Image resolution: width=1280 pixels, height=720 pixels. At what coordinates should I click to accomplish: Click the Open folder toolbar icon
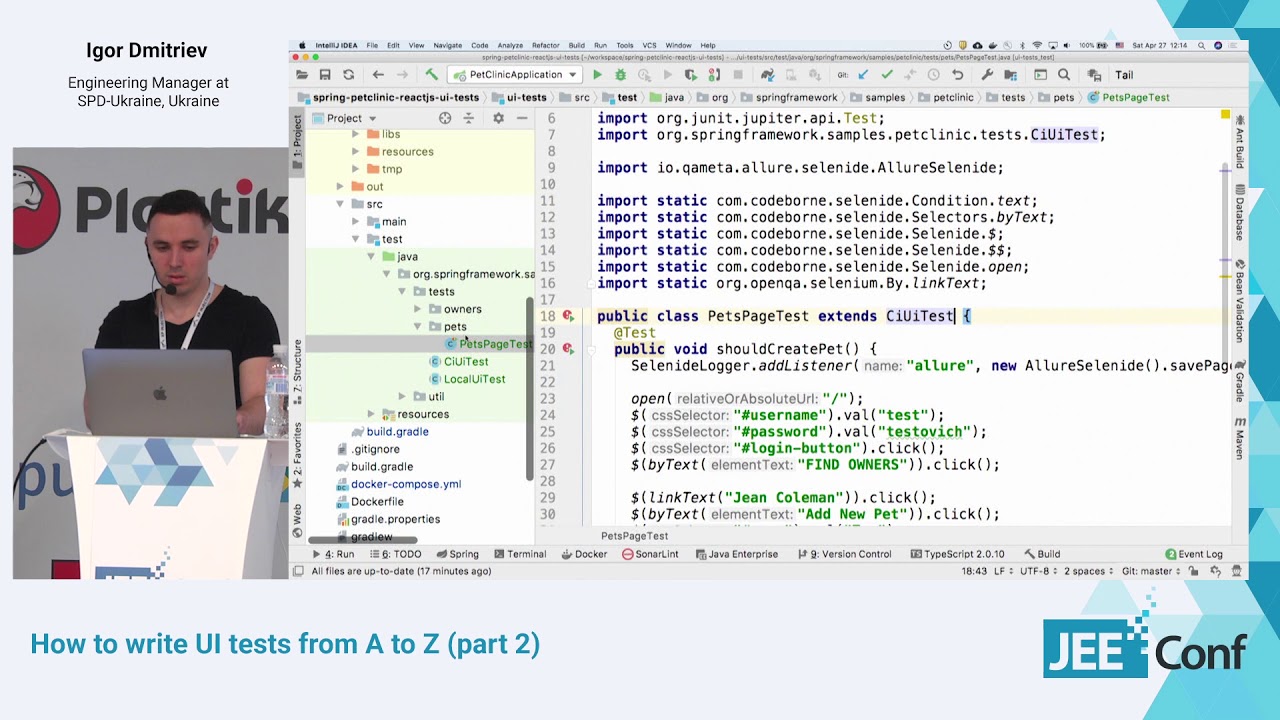click(x=302, y=75)
